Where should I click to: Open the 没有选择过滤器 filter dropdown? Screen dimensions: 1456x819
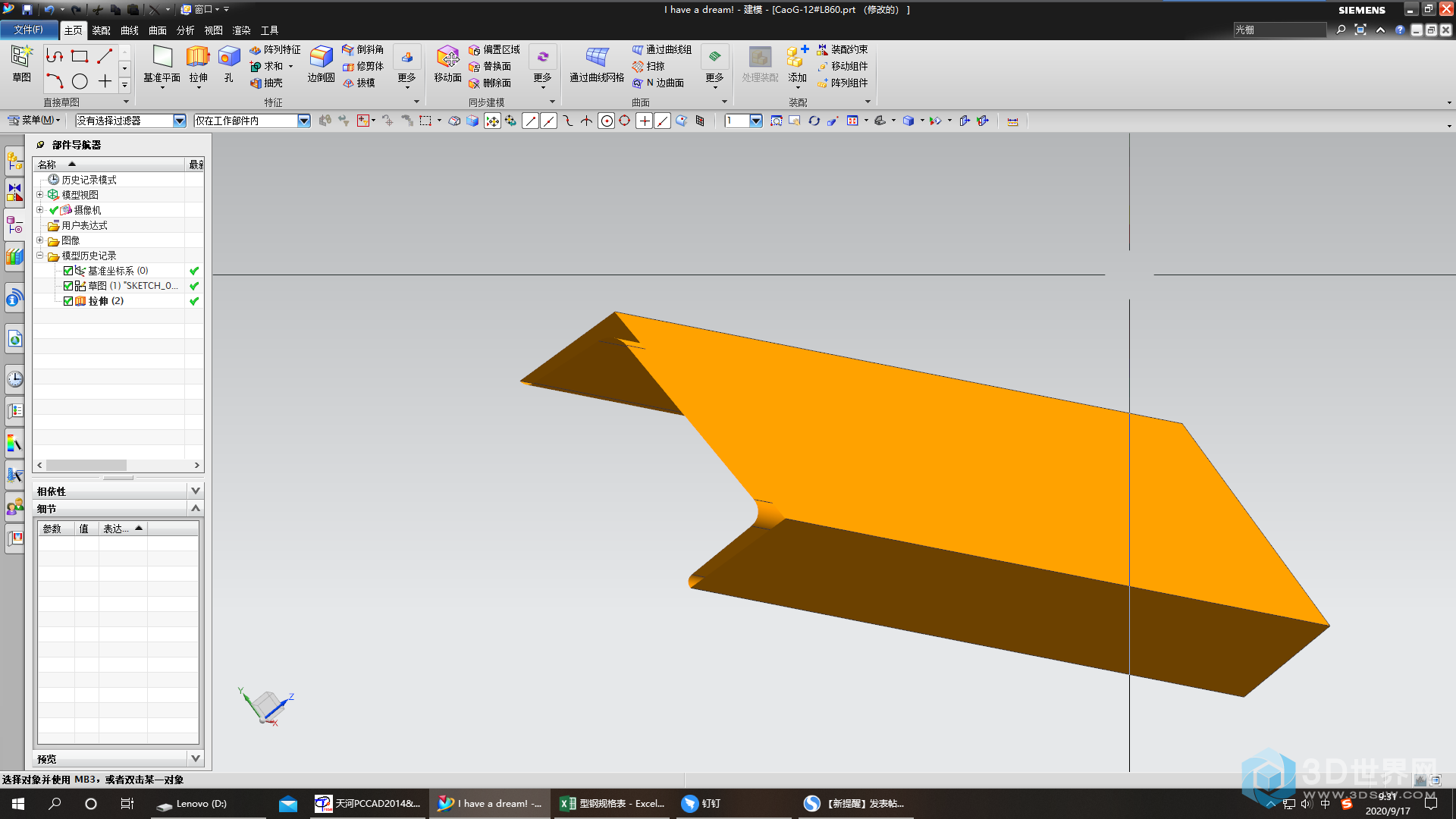coord(180,121)
